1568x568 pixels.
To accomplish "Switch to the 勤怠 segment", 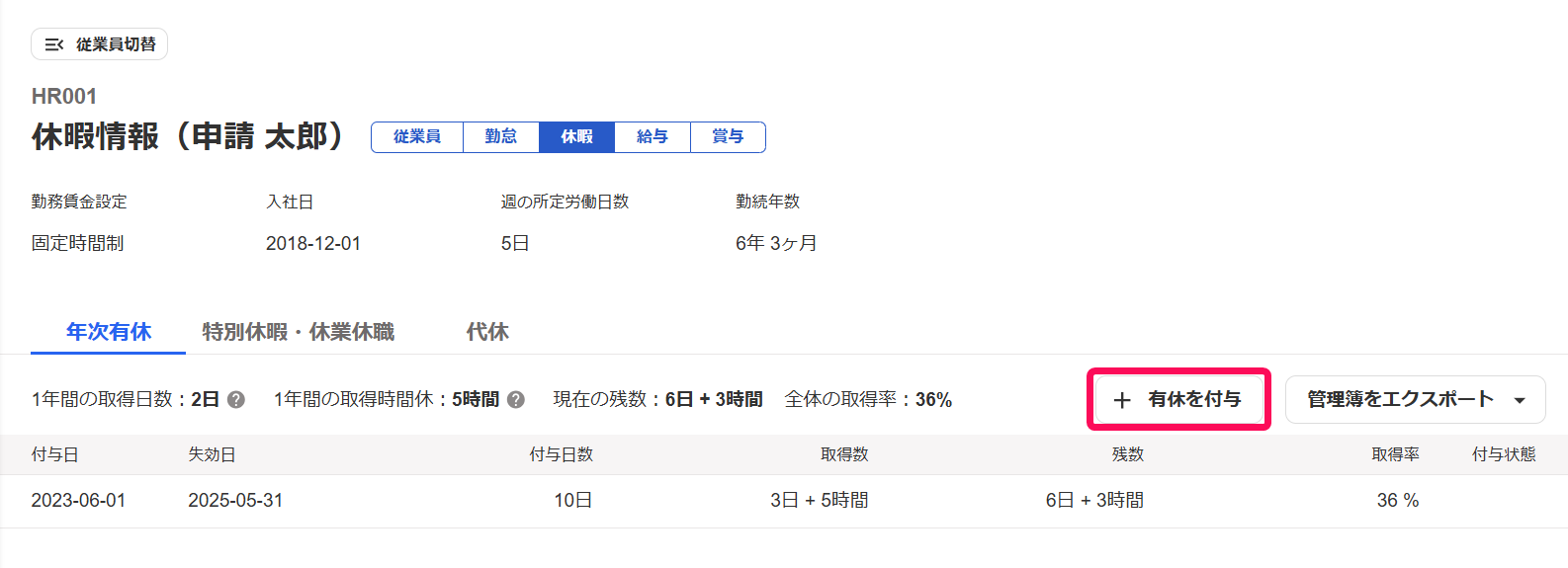I will [x=501, y=137].
